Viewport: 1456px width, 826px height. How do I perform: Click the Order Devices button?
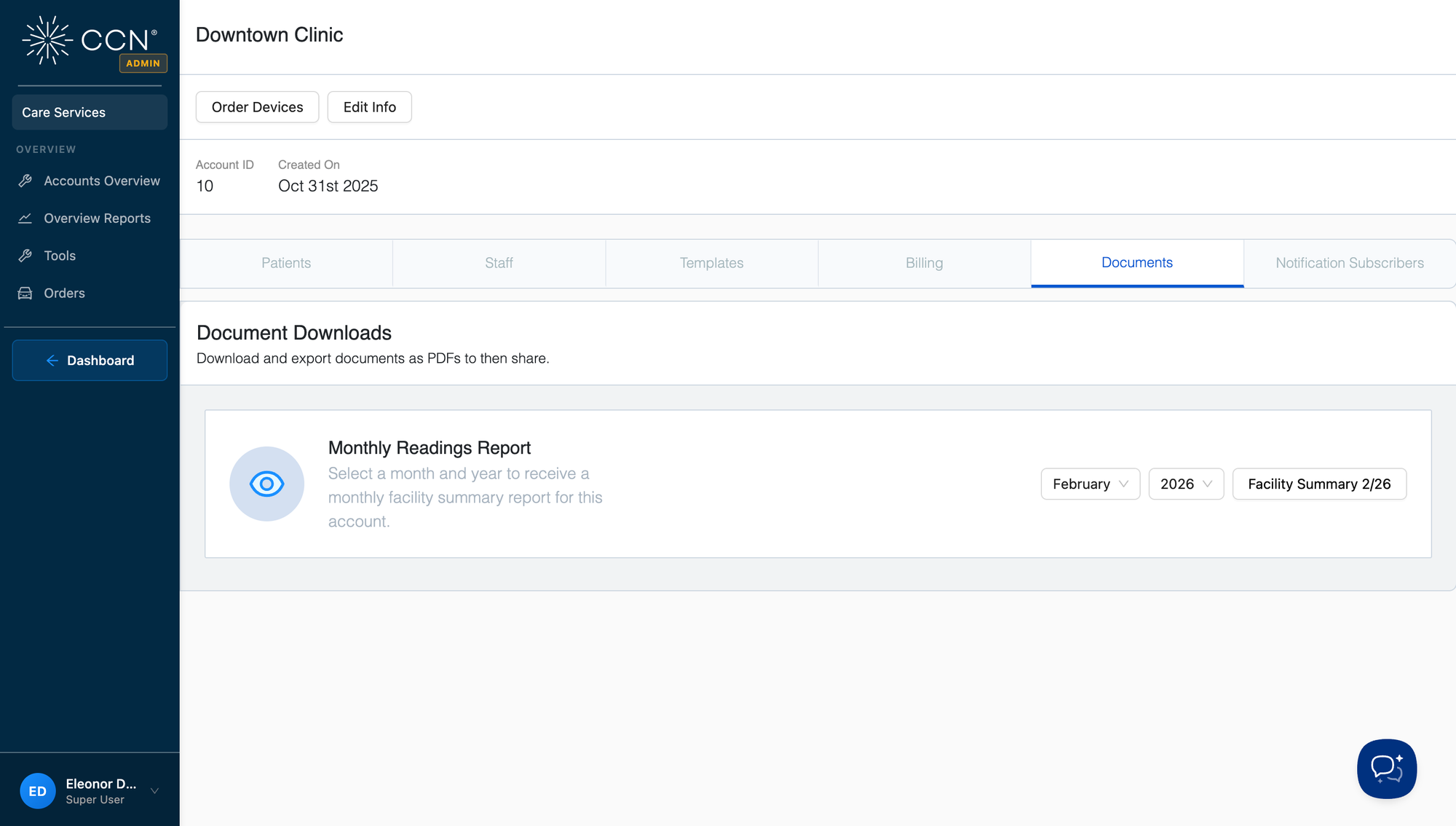(257, 107)
